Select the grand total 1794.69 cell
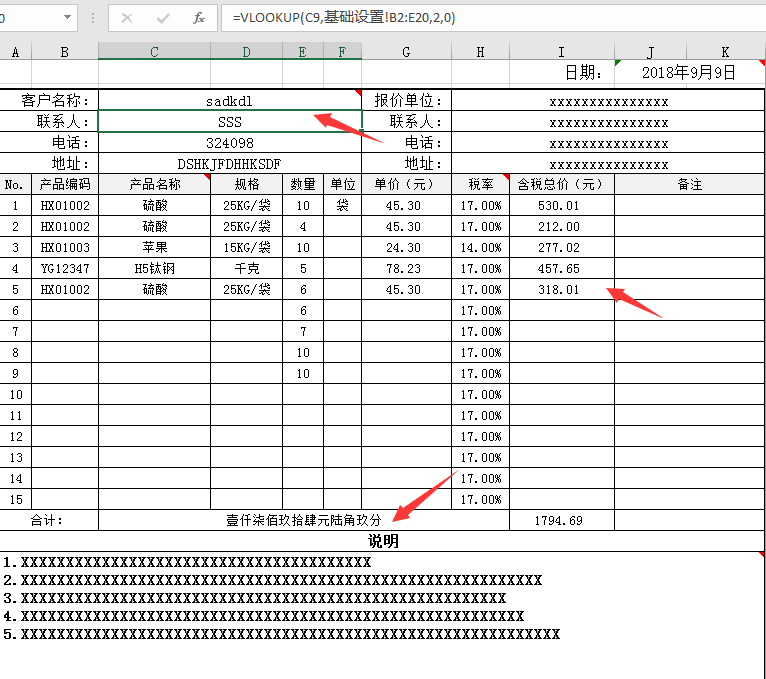The image size is (766, 679). (562, 521)
